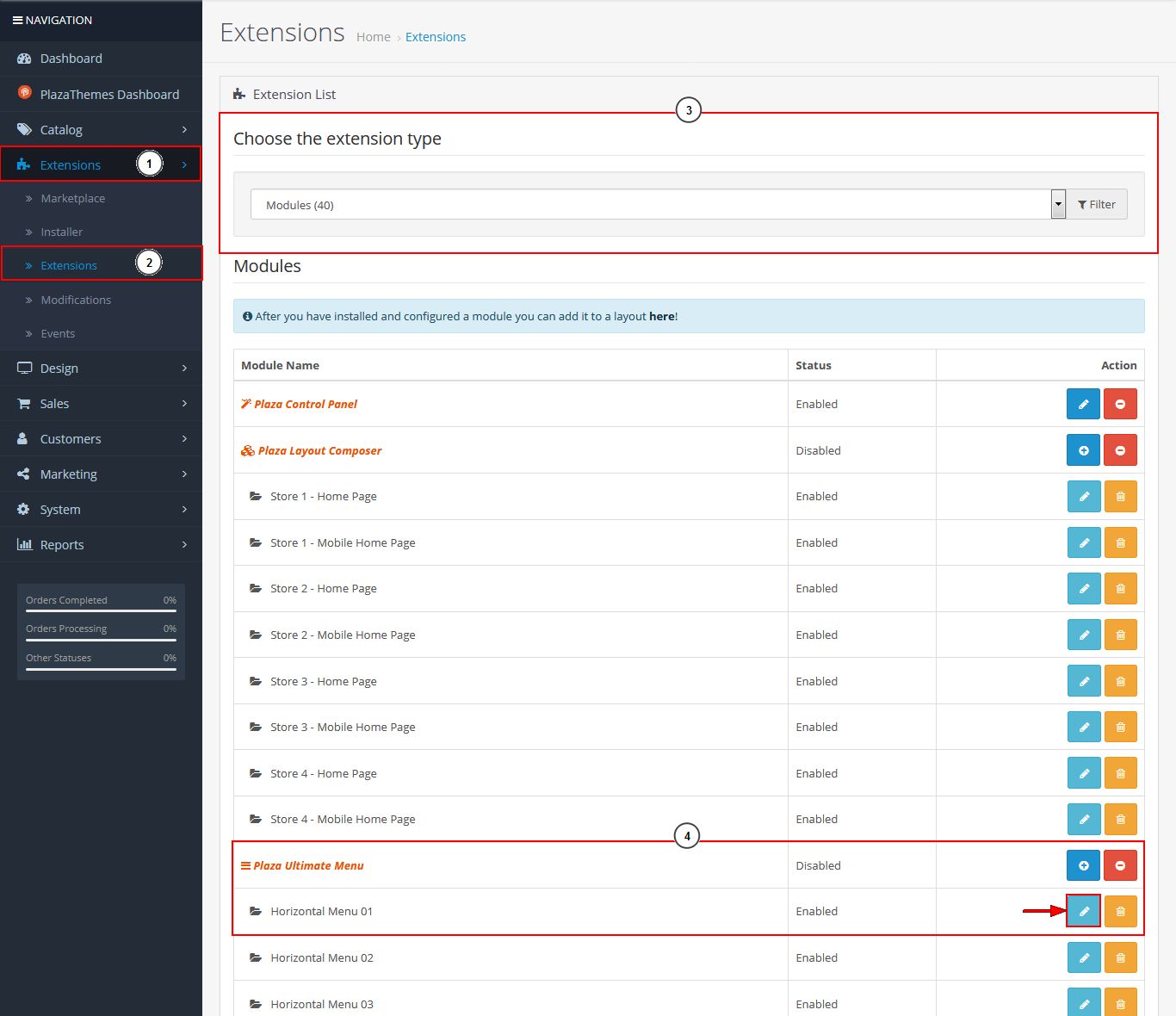Viewport: 1176px width, 1016px height.
Task: Delete Horizontal Menu 02
Action: (x=1120, y=957)
